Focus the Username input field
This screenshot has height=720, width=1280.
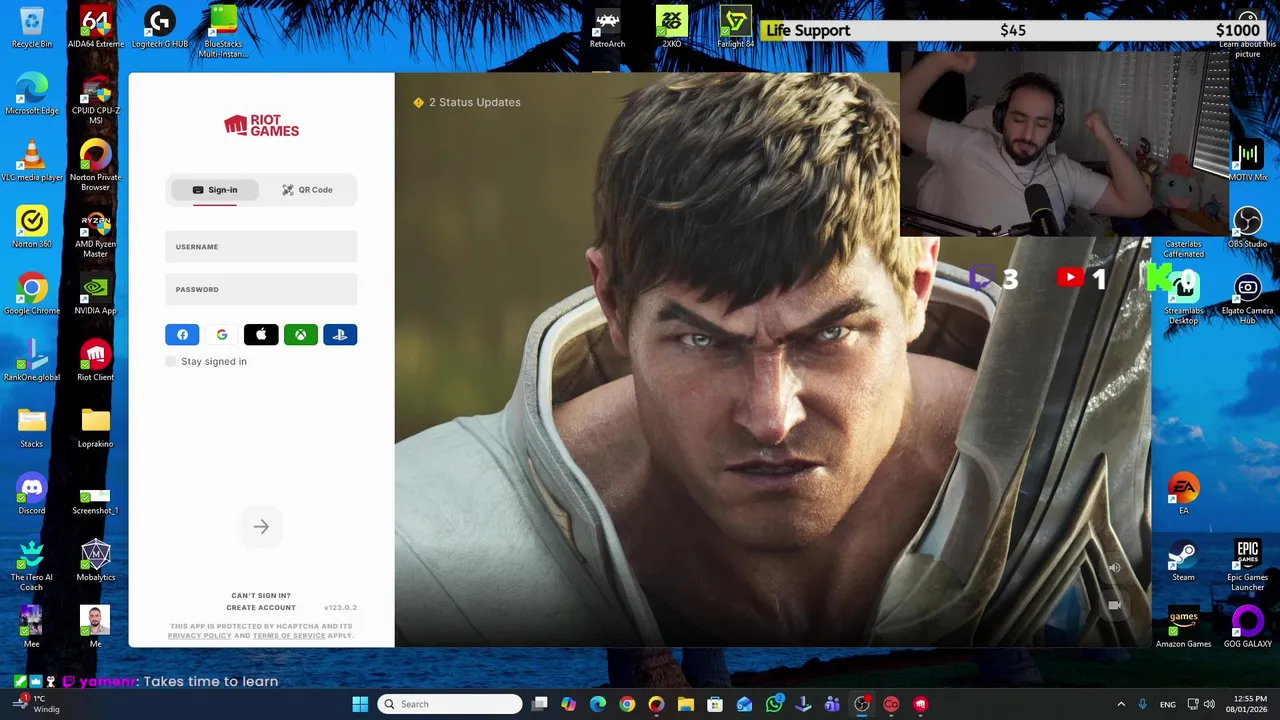point(261,247)
